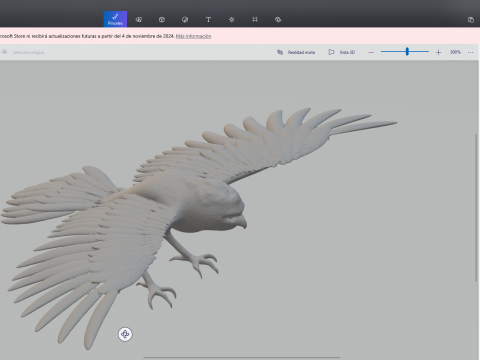Activate Selección mágica tool
Screen dimensions: 480x360
pyautogui.click(x=23, y=52)
